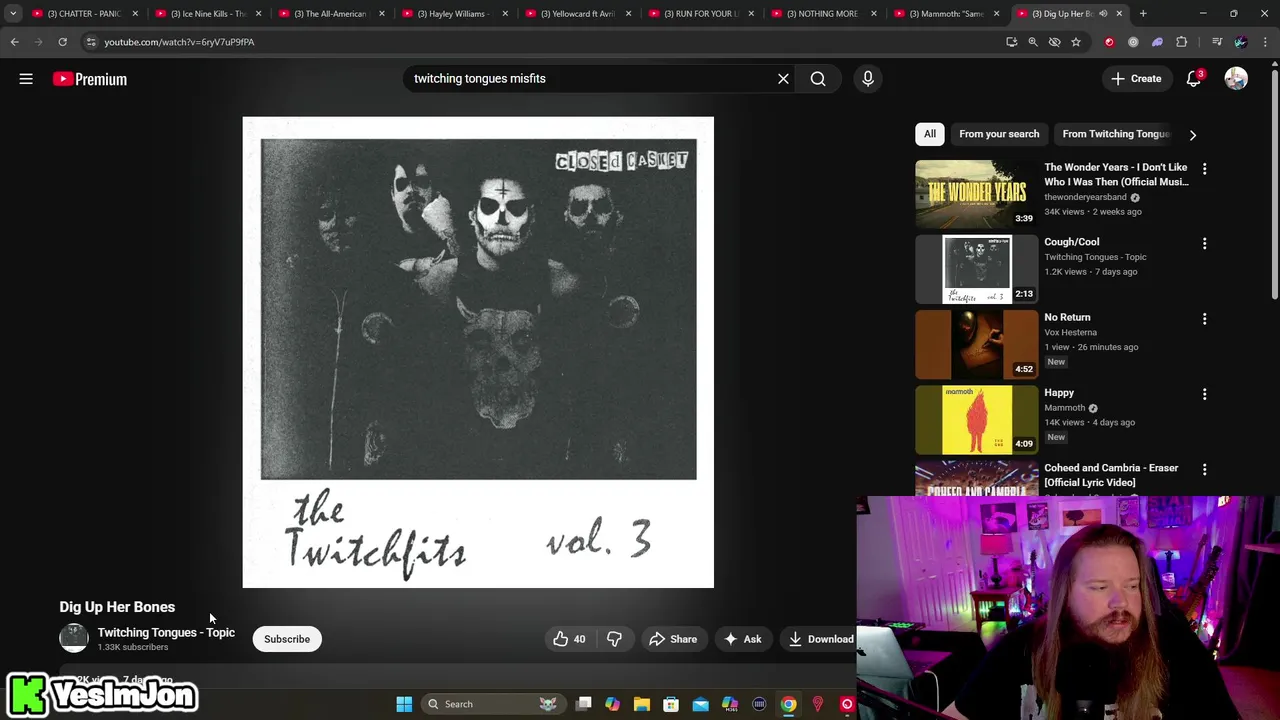Image resolution: width=1280 pixels, height=720 pixels.
Task: Switch to the Yellowcard ft Avril tab
Action: point(578,14)
